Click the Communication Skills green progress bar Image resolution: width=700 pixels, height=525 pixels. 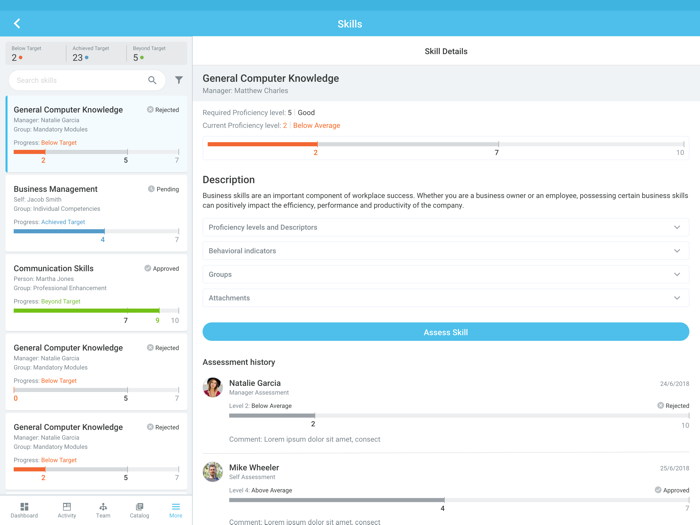86,310
